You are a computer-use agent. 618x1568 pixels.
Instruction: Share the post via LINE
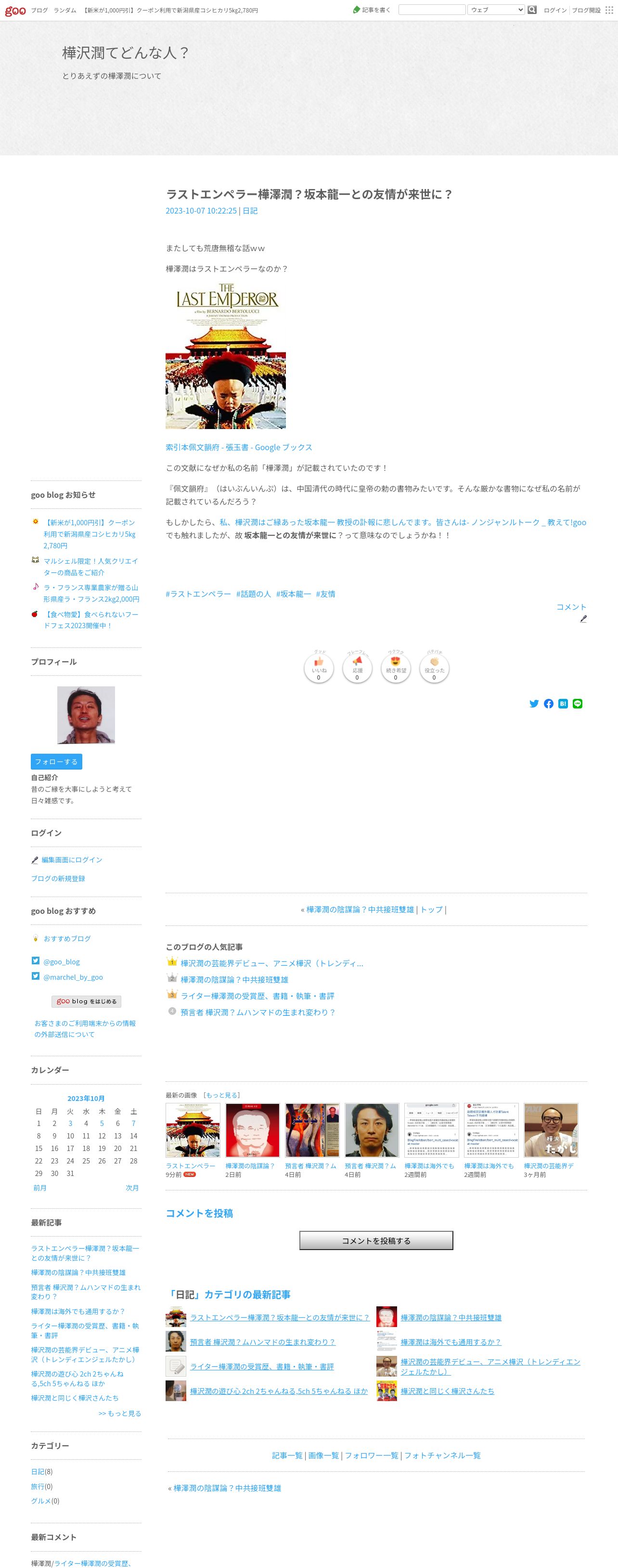tap(578, 704)
